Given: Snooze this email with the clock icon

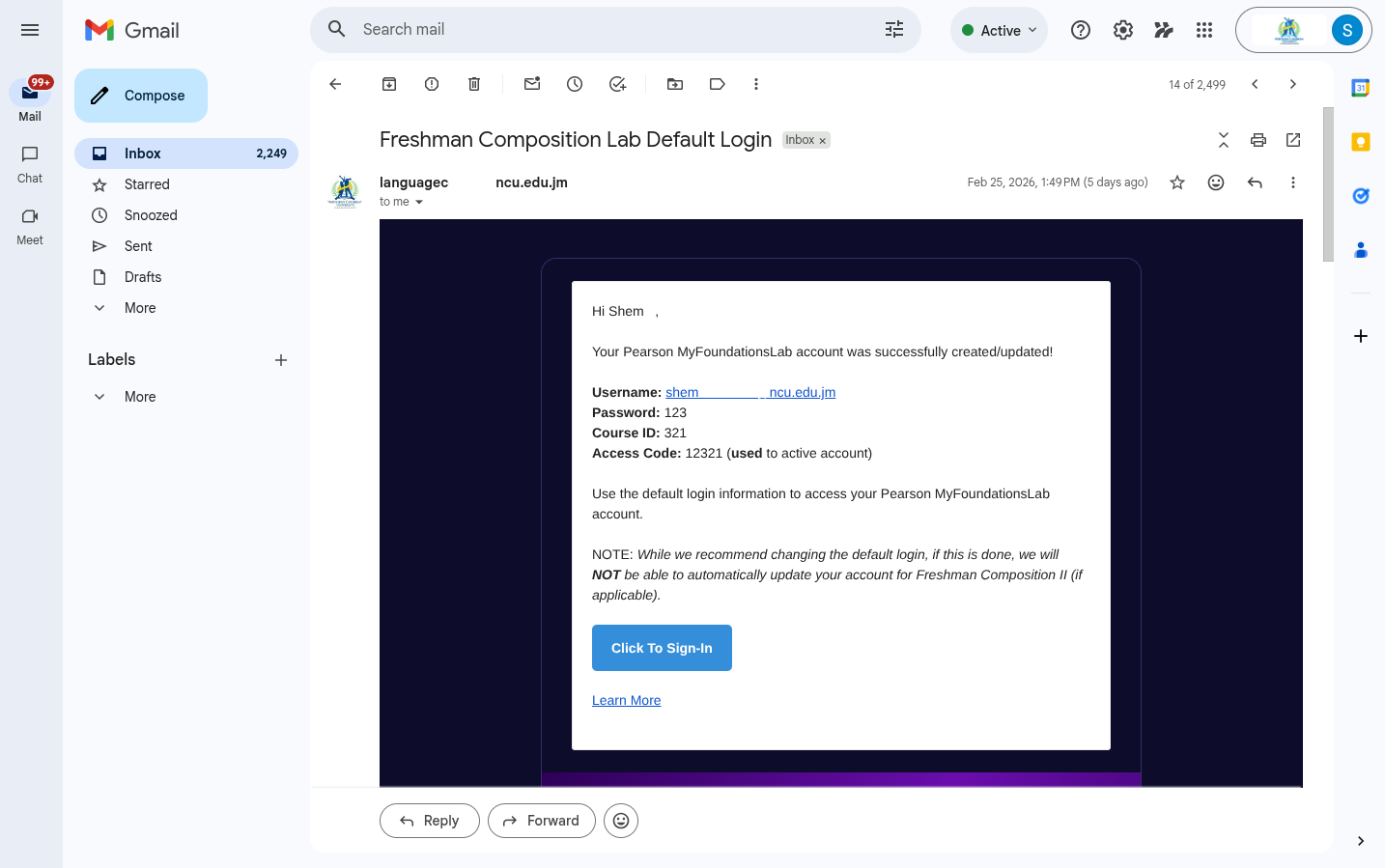Looking at the screenshot, I should click(574, 84).
